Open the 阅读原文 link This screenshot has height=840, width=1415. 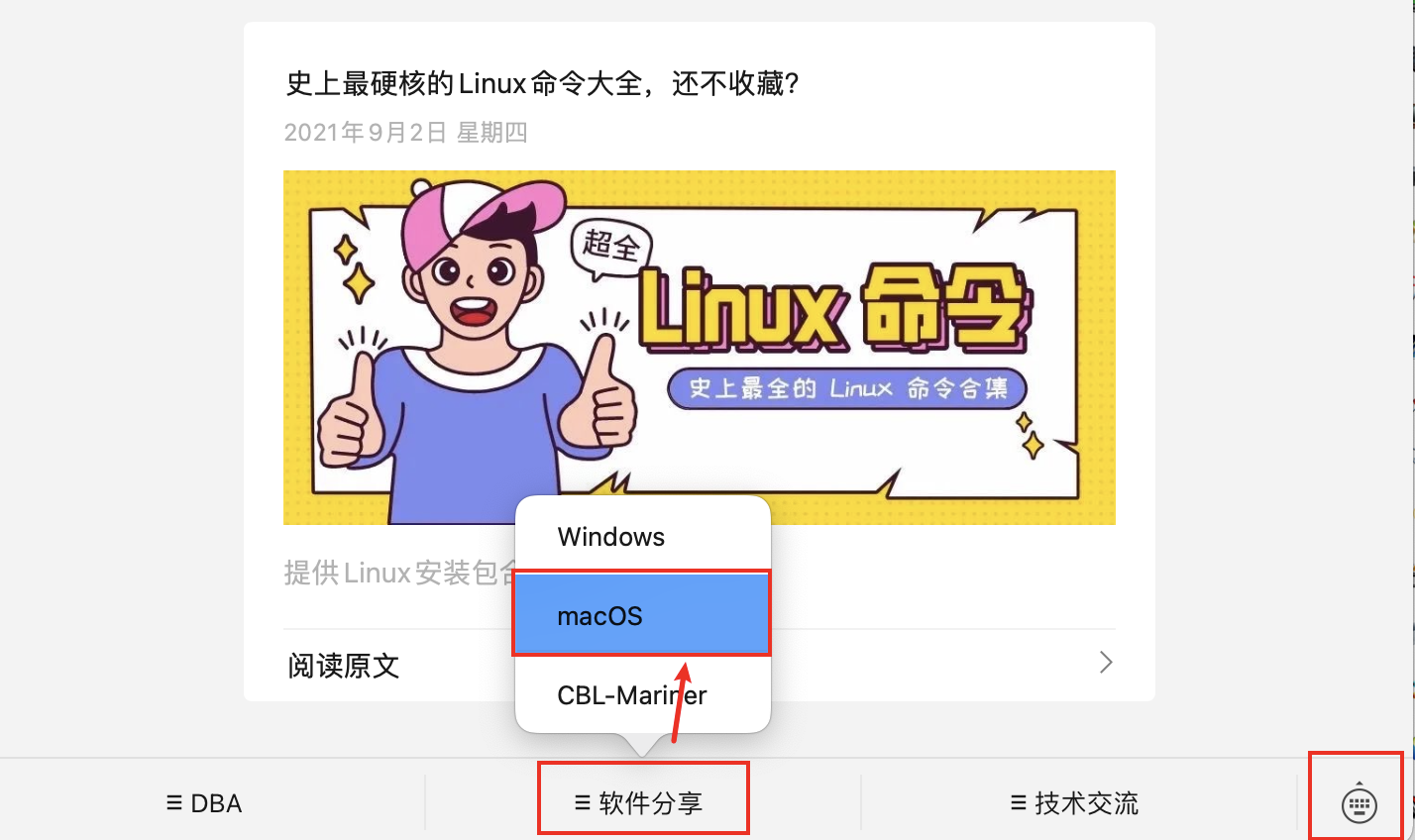tap(343, 666)
